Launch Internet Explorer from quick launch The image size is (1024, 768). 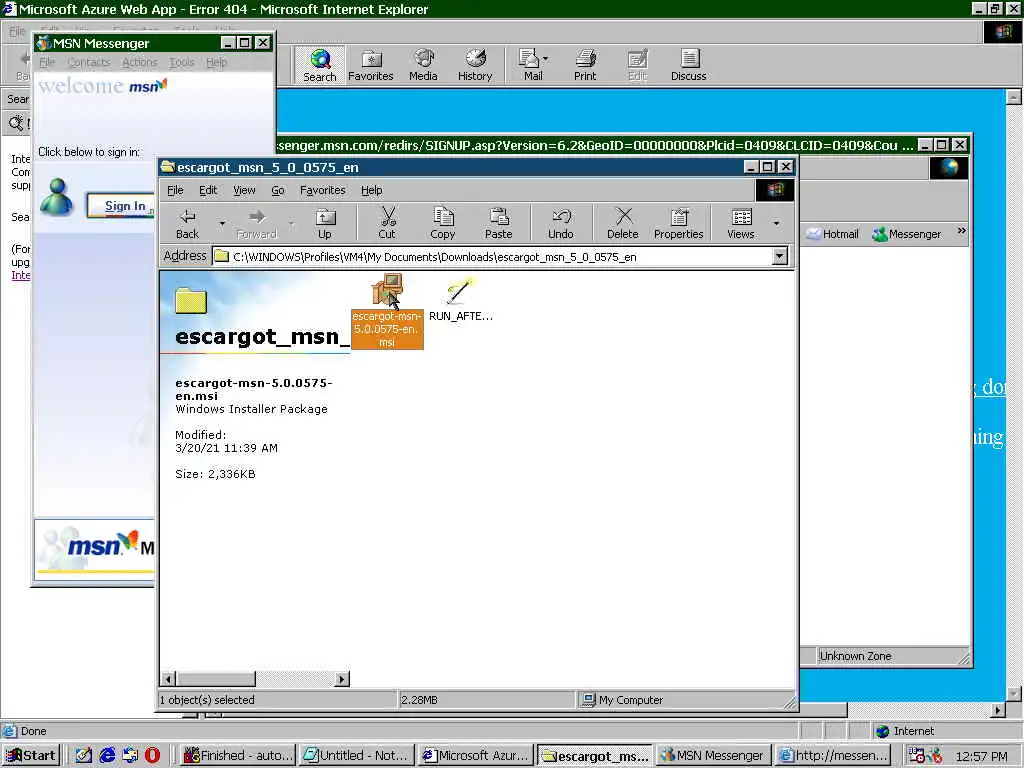point(107,755)
